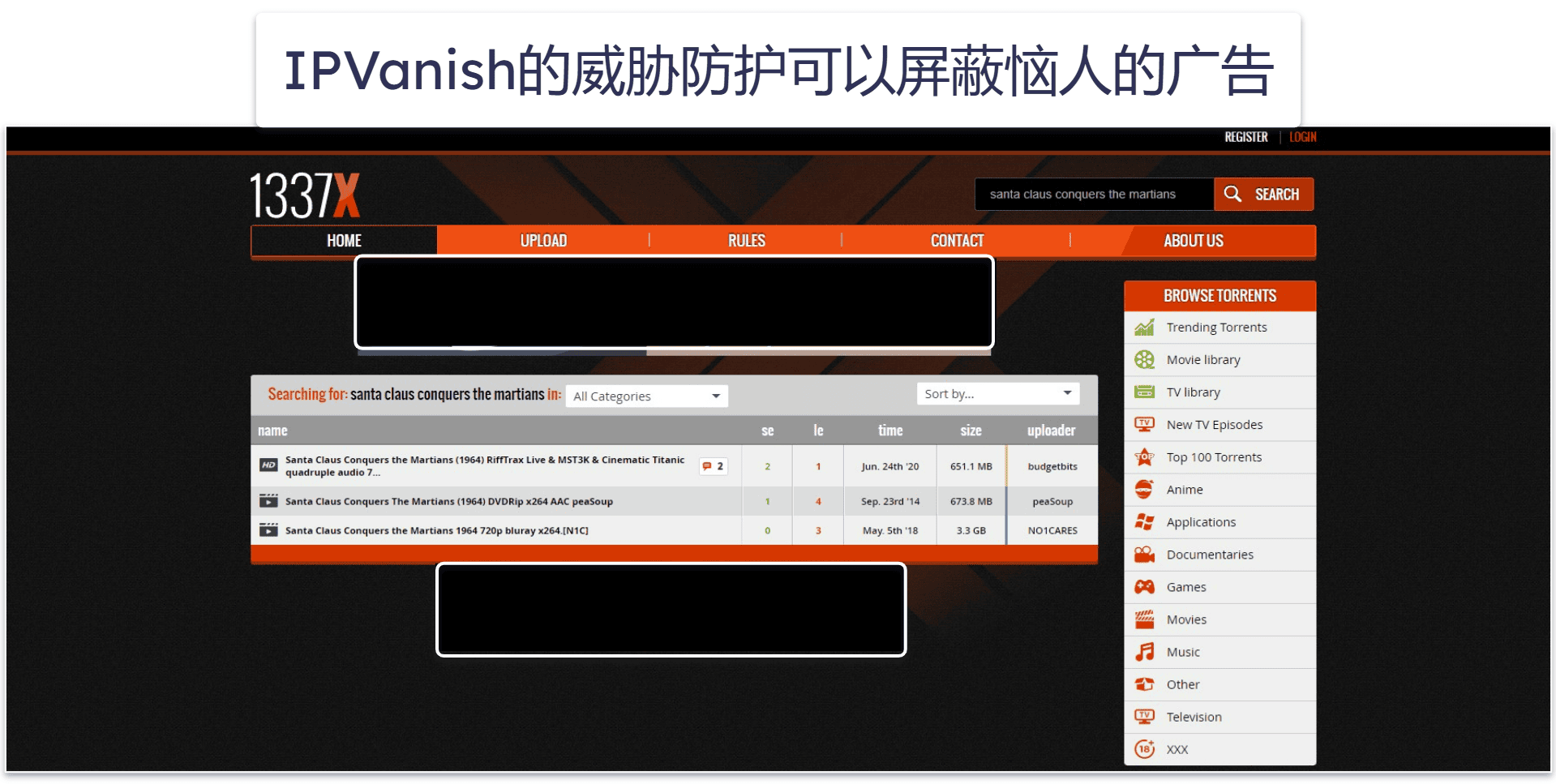Click the 1337X site logo
Viewport: 1556px width, 784px height.
(x=305, y=195)
